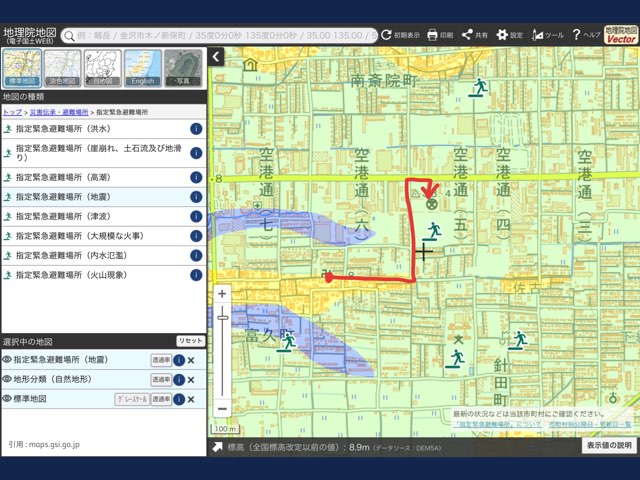
Task: Switch to 地理院地図 Vector
Action: click(621, 34)
